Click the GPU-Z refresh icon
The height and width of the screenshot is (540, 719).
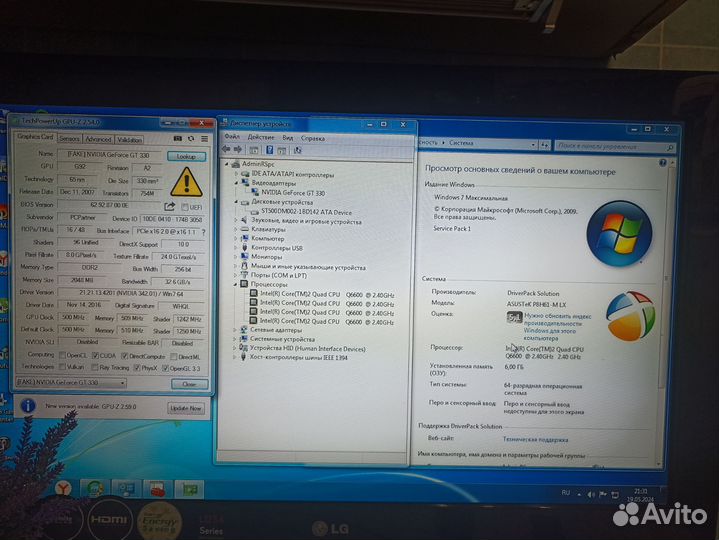(x=190, y=139)
